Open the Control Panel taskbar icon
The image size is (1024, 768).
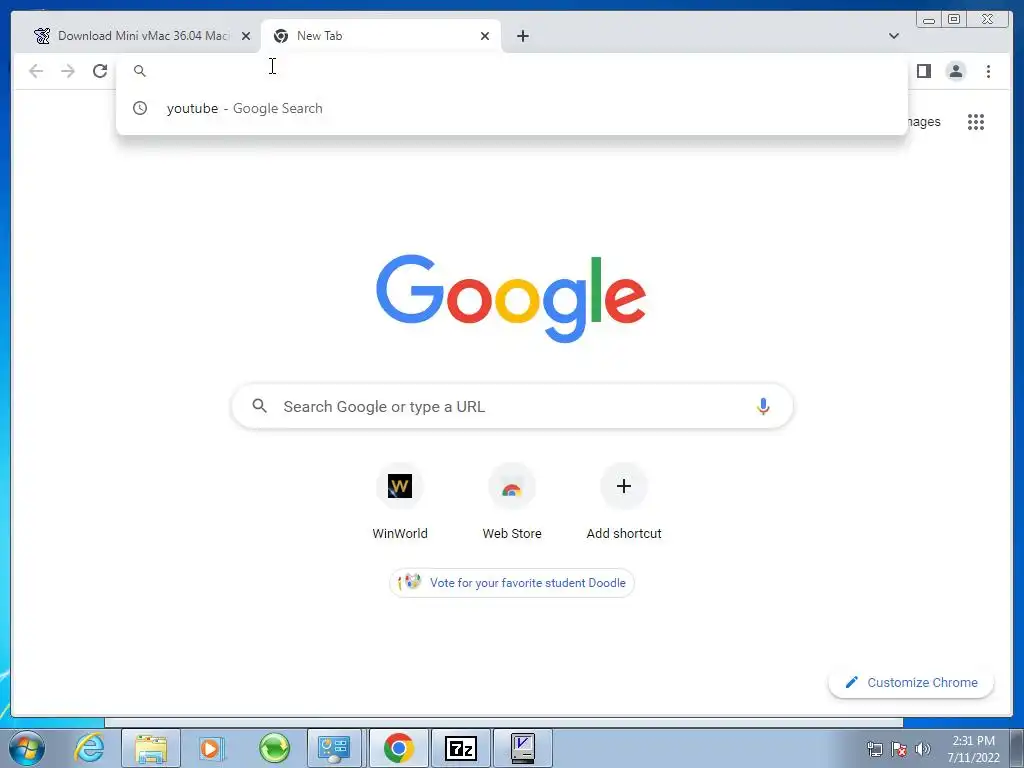334,748
